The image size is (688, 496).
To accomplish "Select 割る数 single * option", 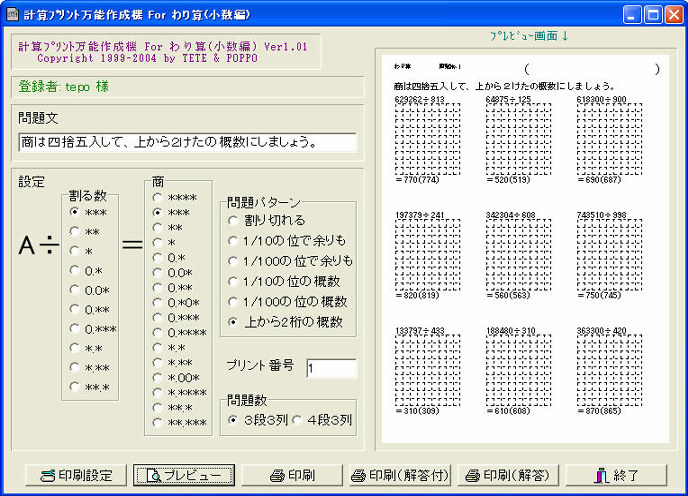I will point(82,252).
